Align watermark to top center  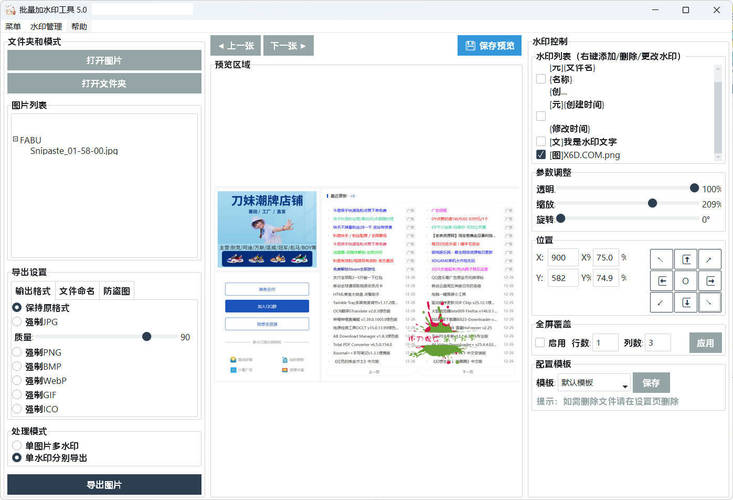point(686,259)
